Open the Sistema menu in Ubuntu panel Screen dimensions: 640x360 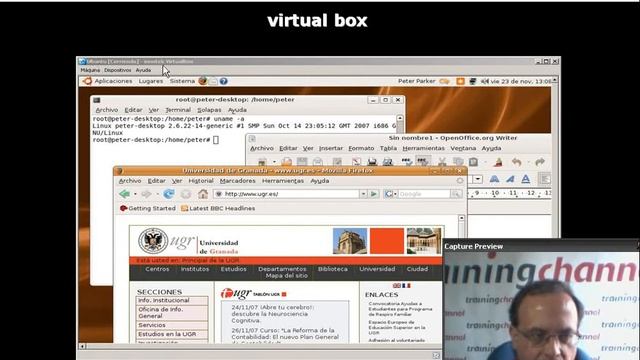[x=182, y=81]
